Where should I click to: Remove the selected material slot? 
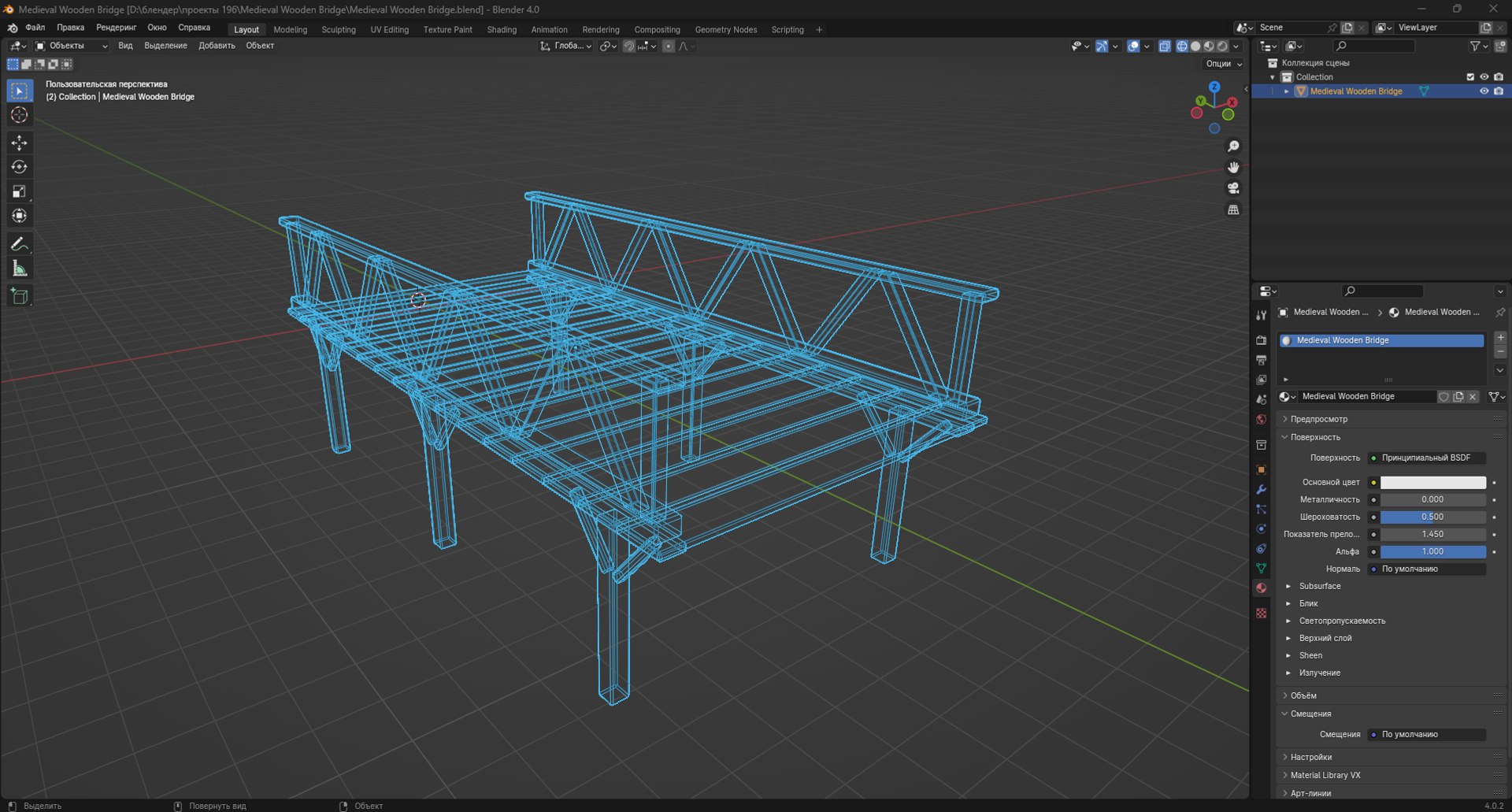[x=1500, y=351]
